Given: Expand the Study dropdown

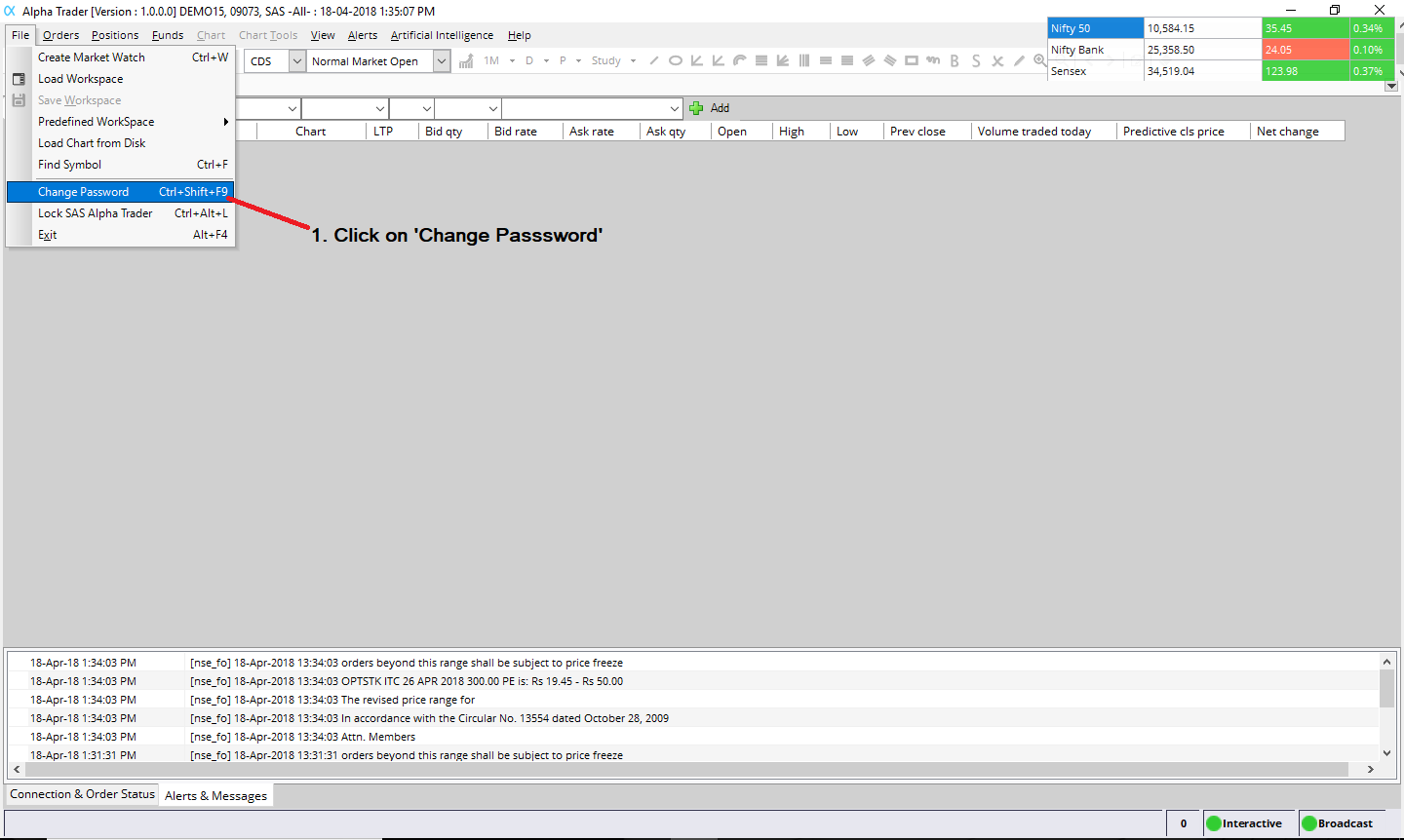Looking at the screenshot, I should (633, 60).
